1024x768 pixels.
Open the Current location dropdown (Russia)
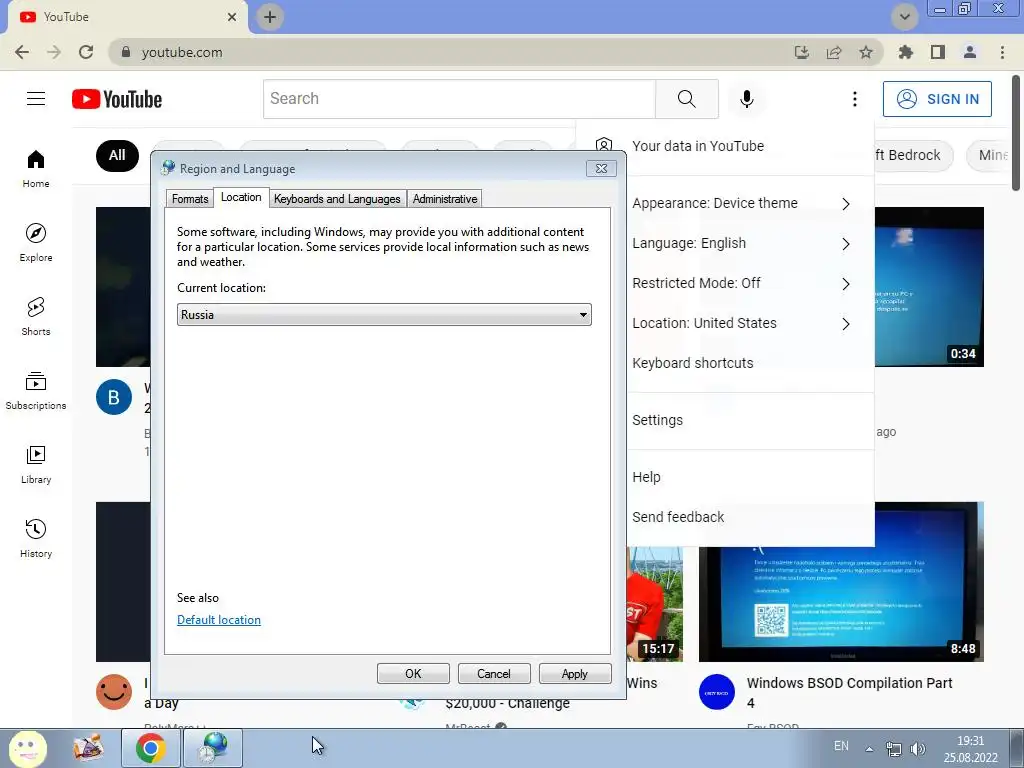(x=384, y=315)
